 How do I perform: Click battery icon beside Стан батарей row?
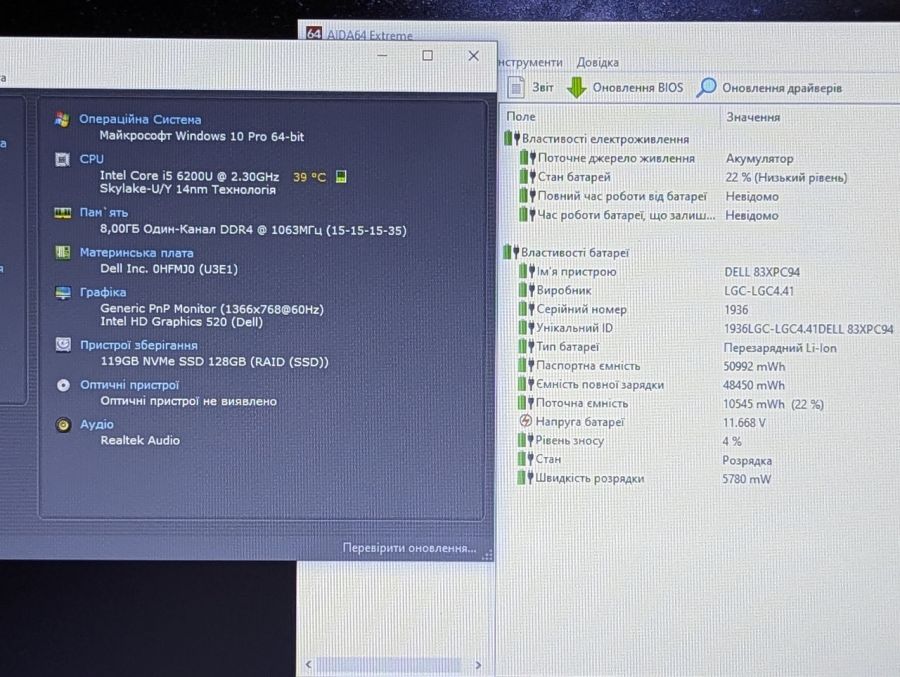pyautogui.click(x=527, y=176)
